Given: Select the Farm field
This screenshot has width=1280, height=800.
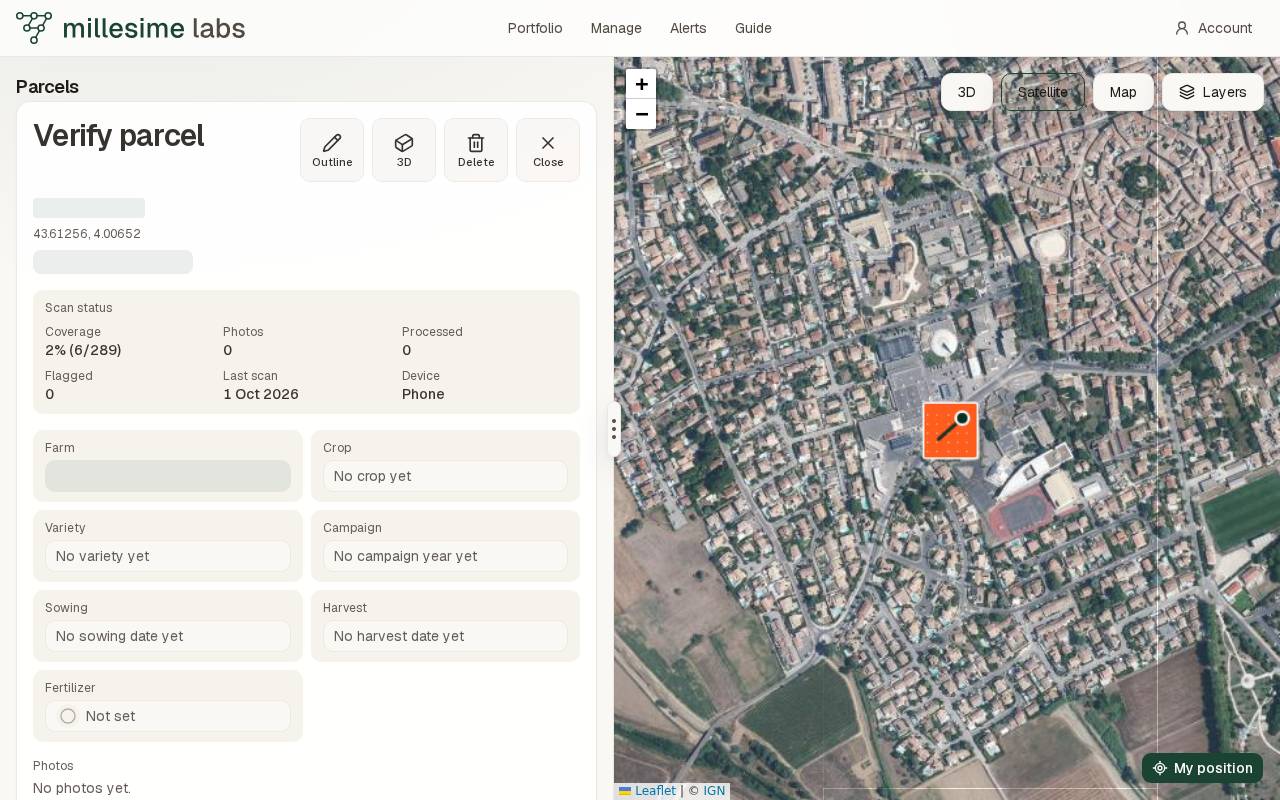Looking at the screenshot, I should click(x=168, y=476).
